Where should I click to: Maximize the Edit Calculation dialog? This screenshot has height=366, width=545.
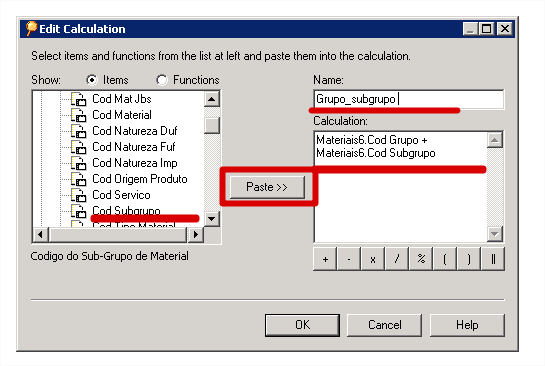pos(487,29)
